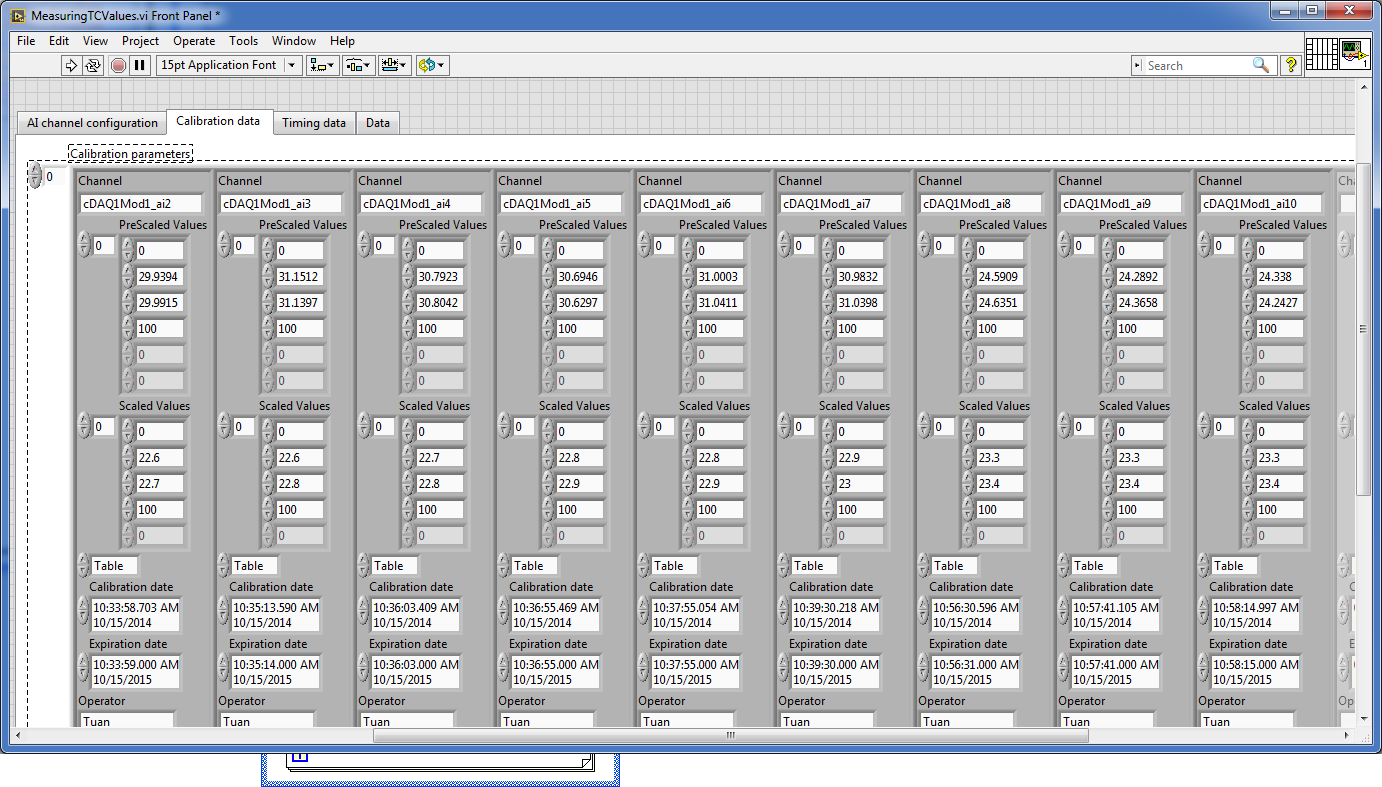Click the stepper beside prescaled value 24.338

click(1248, 277)
